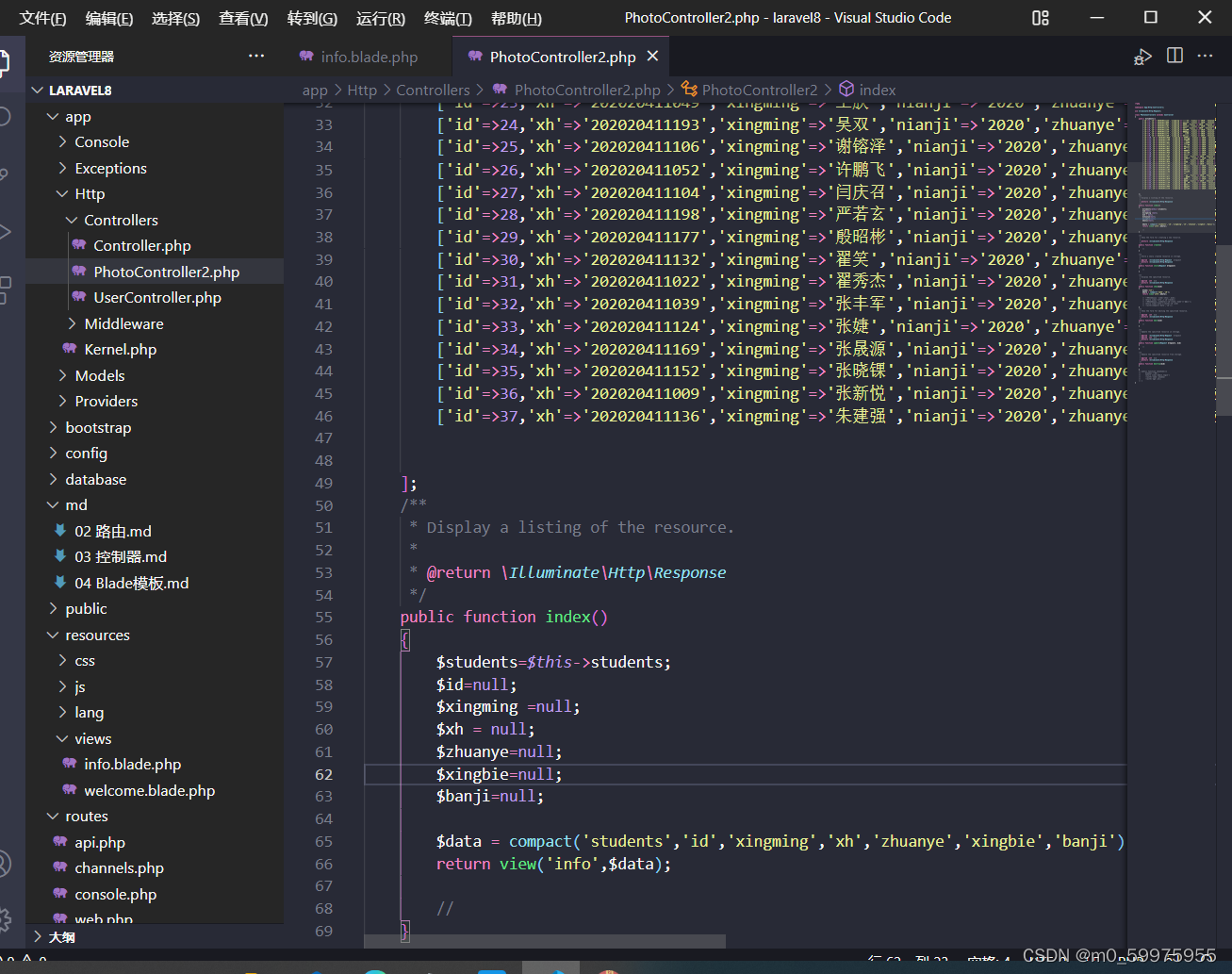Image resolution: width=1232 pixels, height=974 pixels.
Task: Click the Run Code icon in editor toolbar
Action: [1142, 57]
